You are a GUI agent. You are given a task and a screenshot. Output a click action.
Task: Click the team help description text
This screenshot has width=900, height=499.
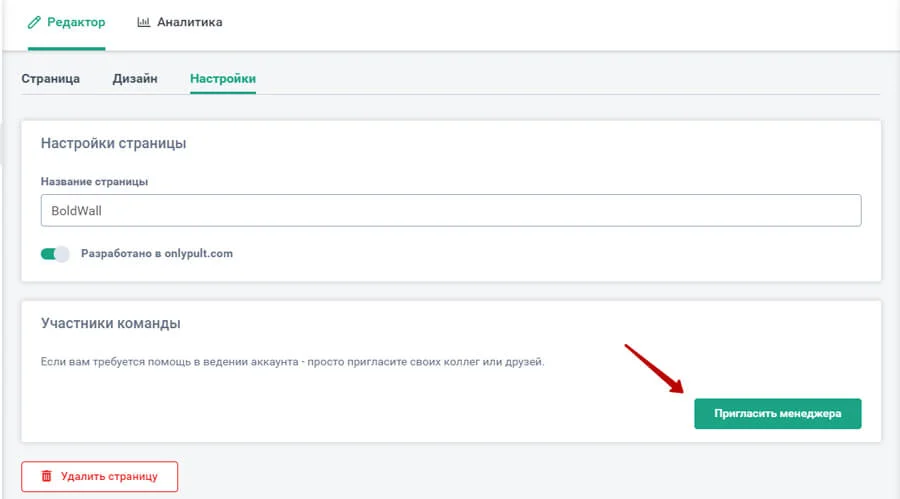pyautogui.click(x=292, y=361)
